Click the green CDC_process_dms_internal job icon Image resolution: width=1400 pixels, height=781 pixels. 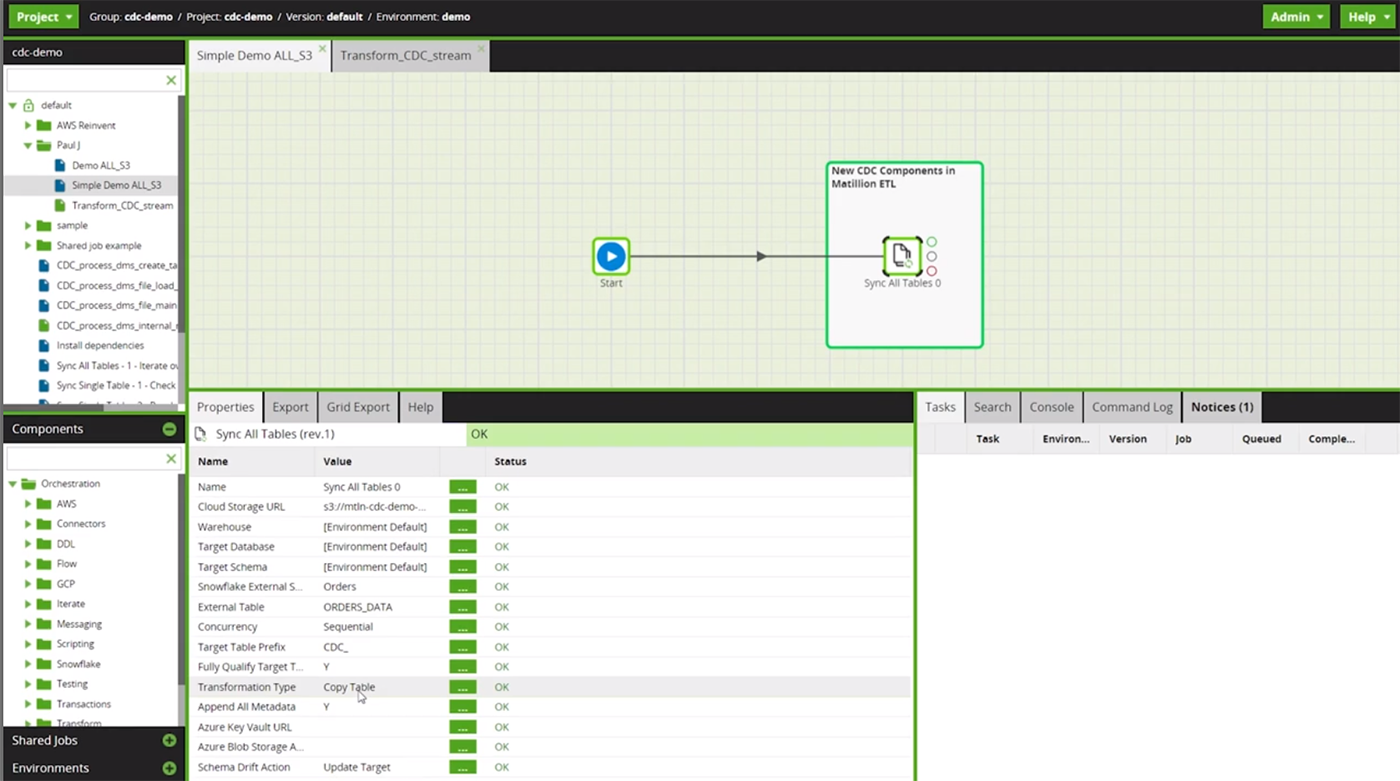[44, 325]
